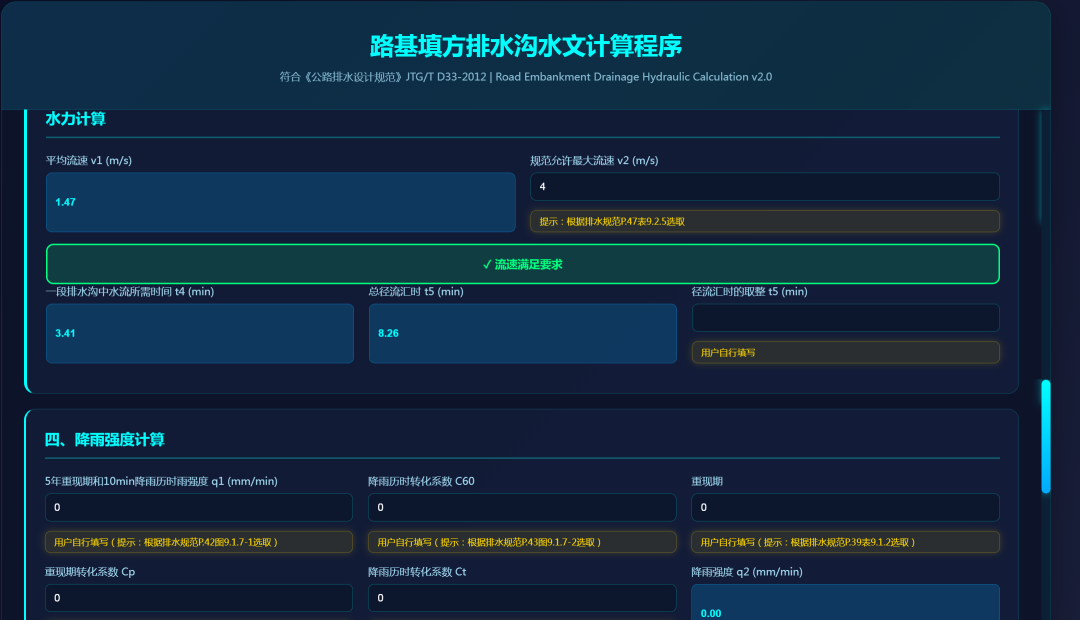Click the 规范允许最大流速 v2 input field
The height and width of the screenshot is (620, 1080).
click(764, 187)
